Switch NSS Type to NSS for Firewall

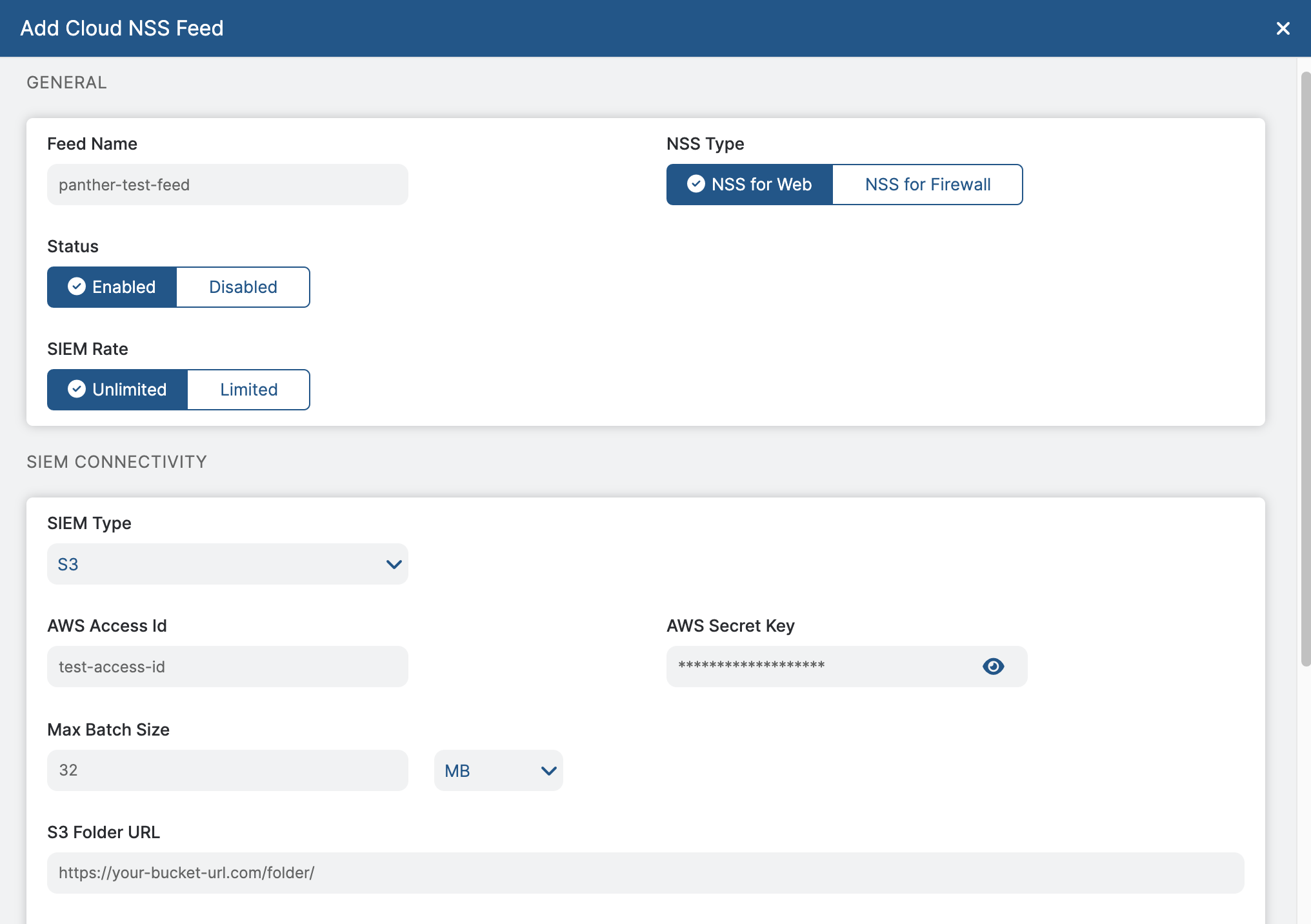pos(927,184)
